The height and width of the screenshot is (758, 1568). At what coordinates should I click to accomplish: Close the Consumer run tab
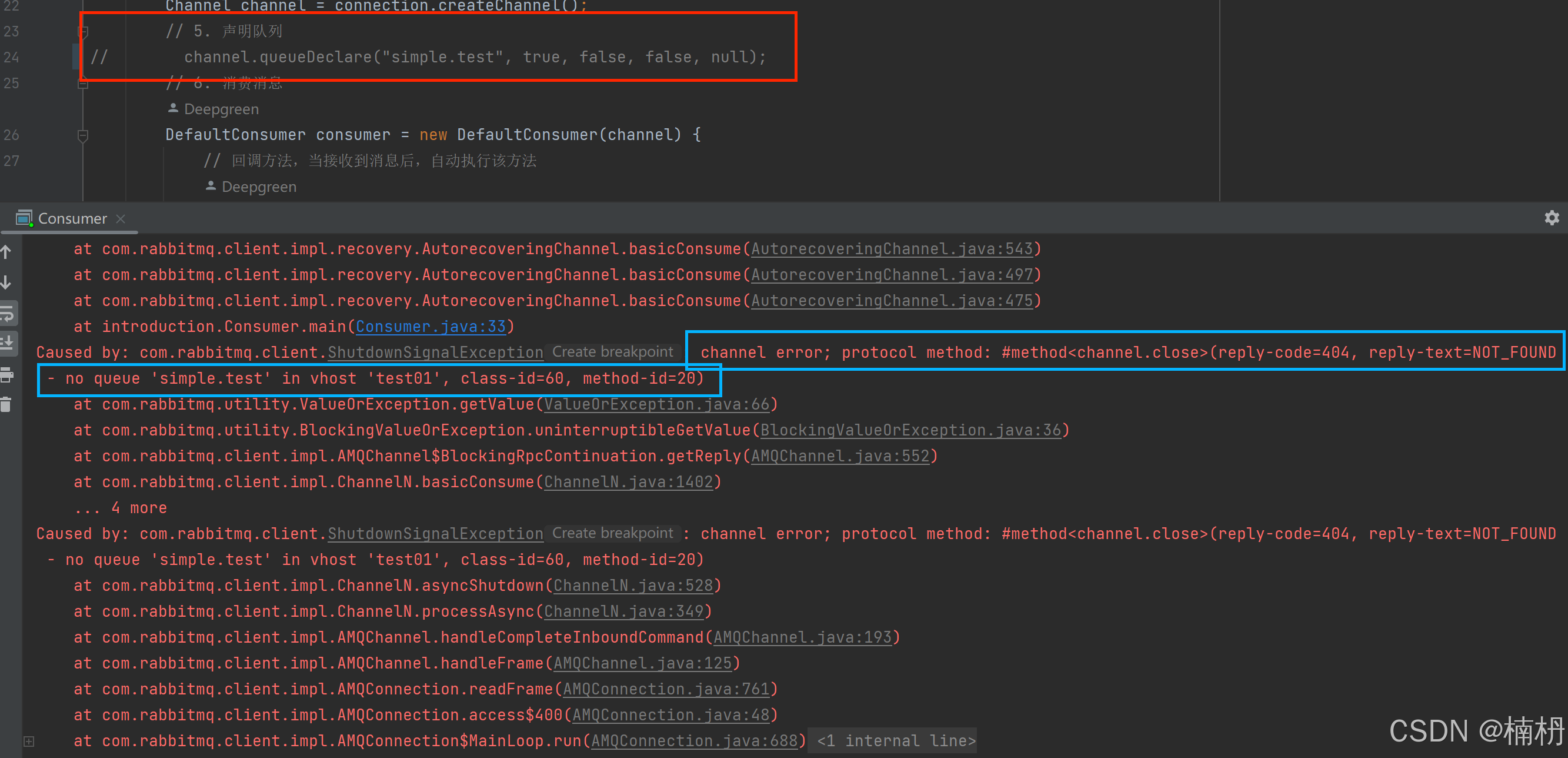point(121,218)
